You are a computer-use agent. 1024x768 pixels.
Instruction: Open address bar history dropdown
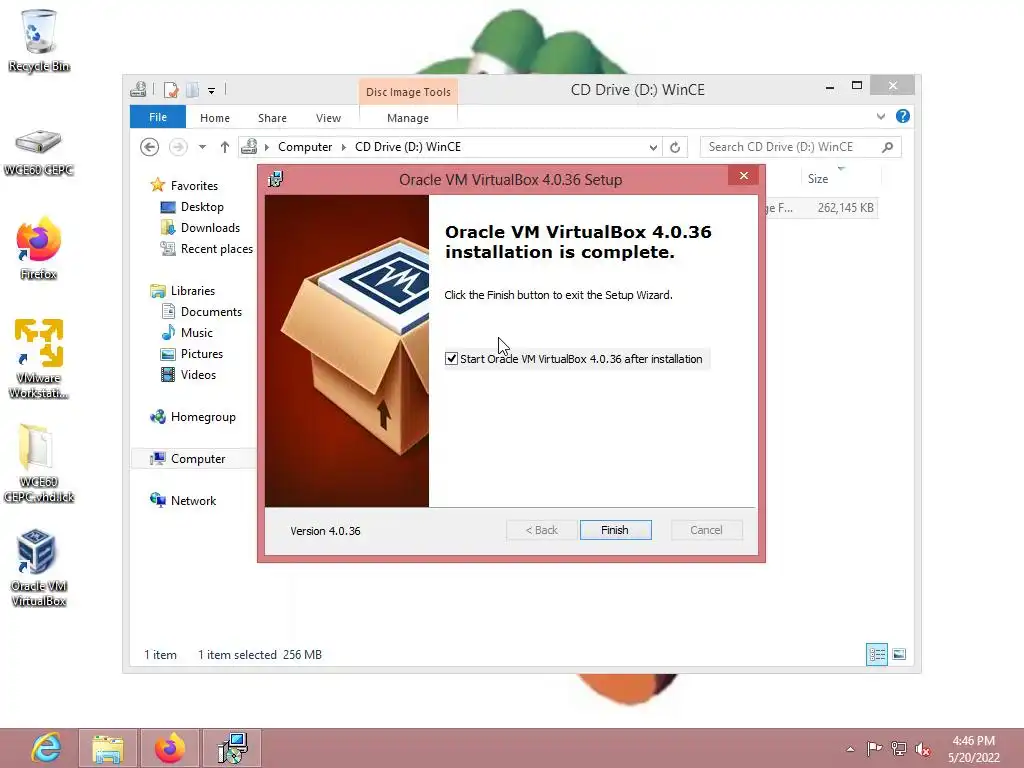point(652,148)
